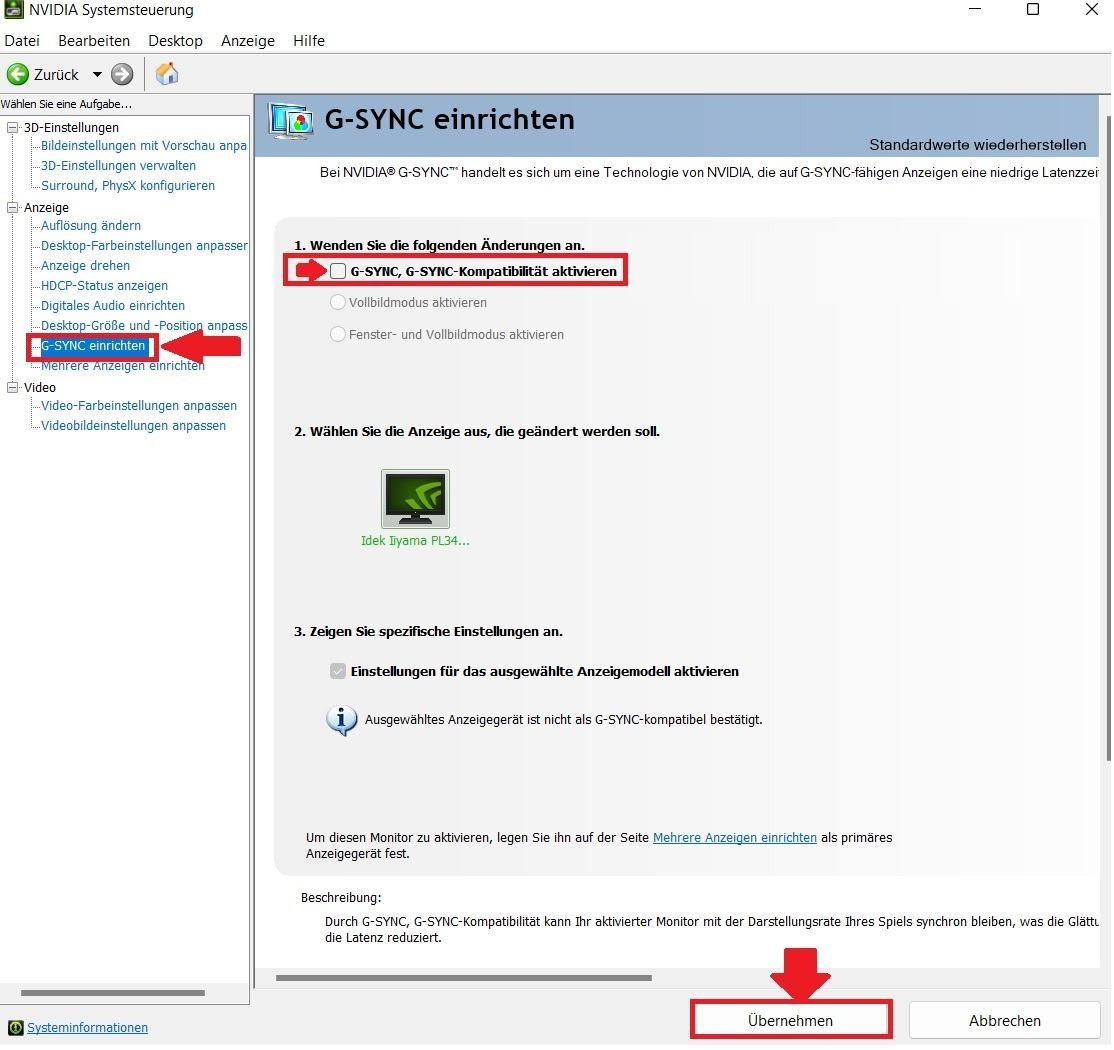
Task: Select Vollbildmodus aktivieren radio button
Action: coord(338,303)
